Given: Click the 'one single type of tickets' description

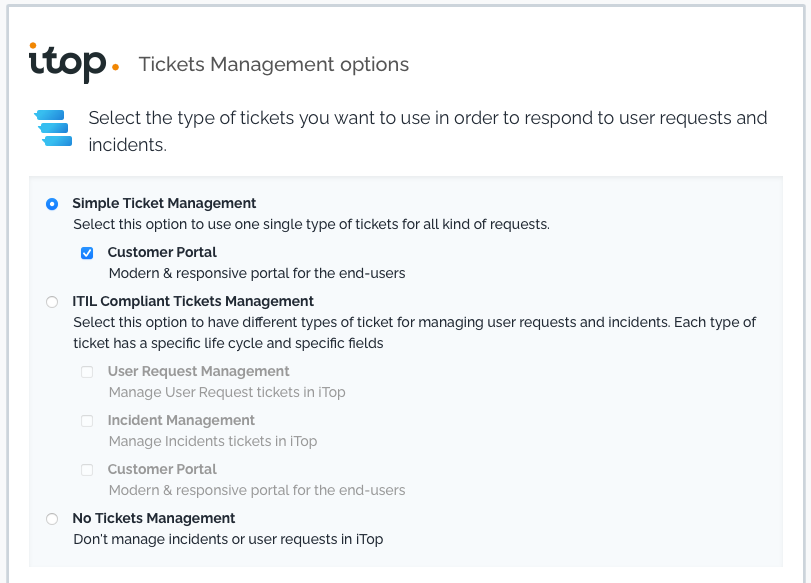Looking at the screenshot, I should click(311, 224).
